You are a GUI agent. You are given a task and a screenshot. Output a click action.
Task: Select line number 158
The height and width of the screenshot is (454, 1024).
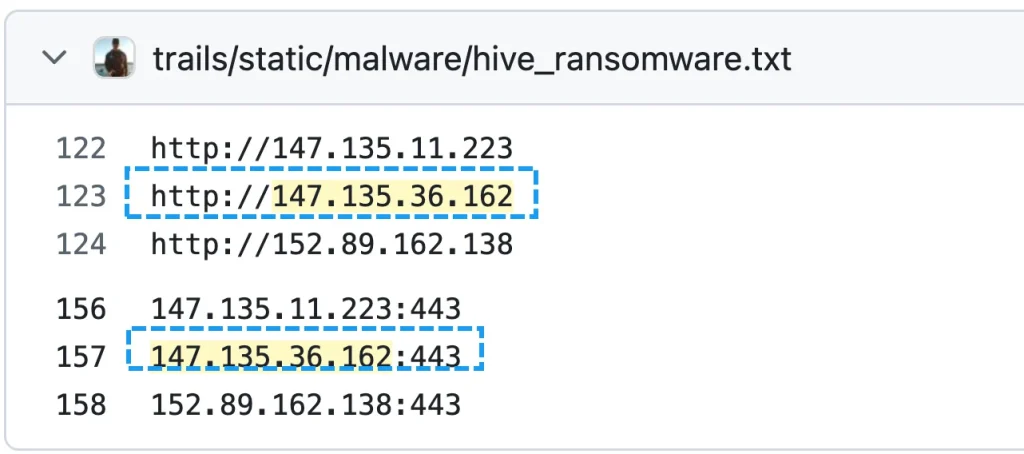81,404
